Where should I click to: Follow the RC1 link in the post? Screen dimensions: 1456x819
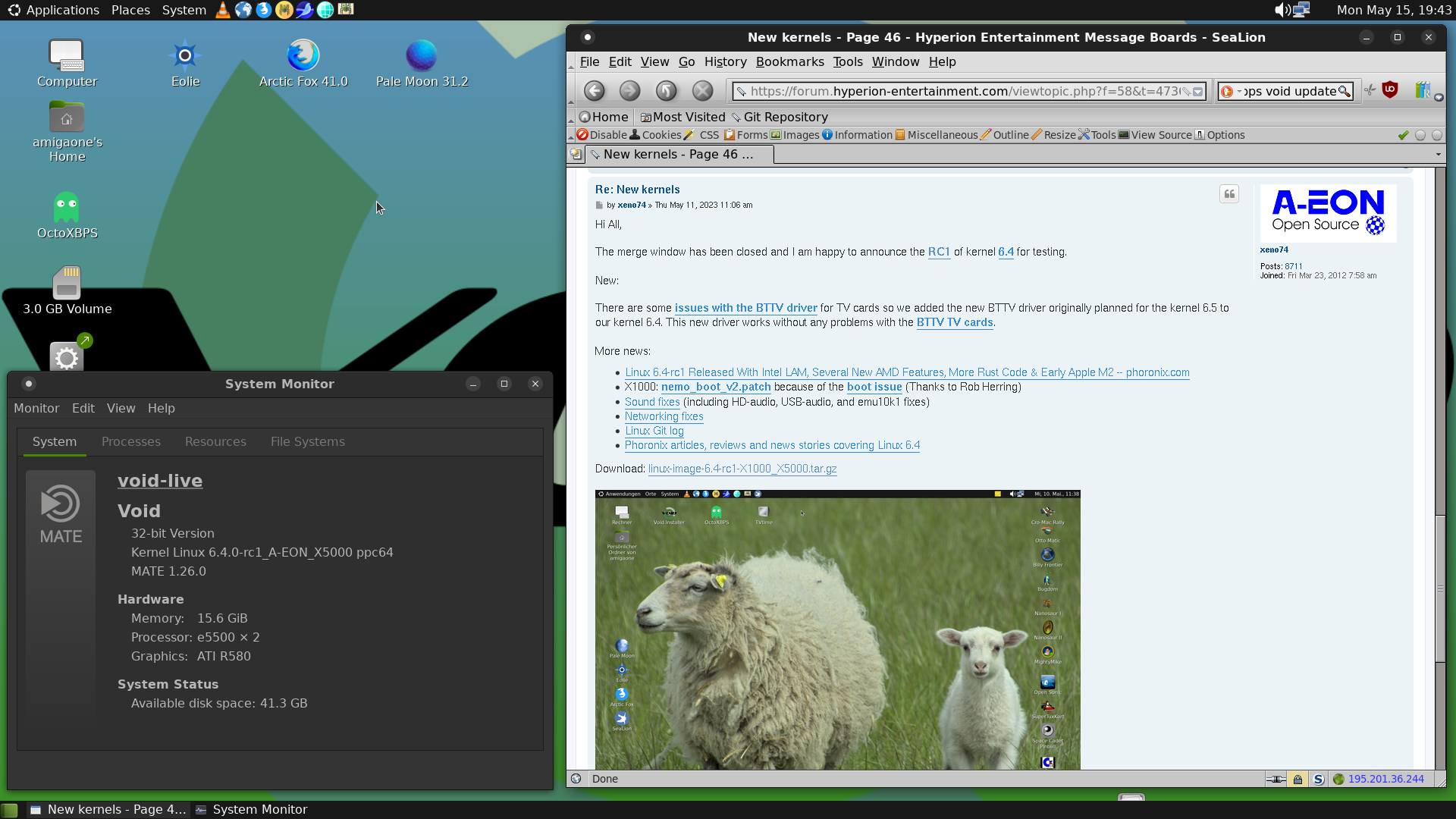(x=939, y=252)
